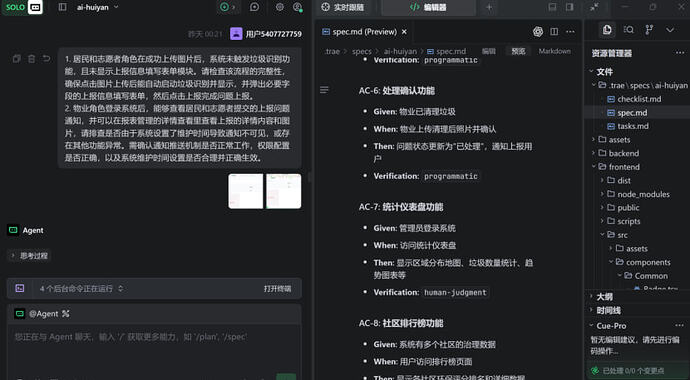Close the spec.md (Preview) tab
690x380 pixels.
404,32
